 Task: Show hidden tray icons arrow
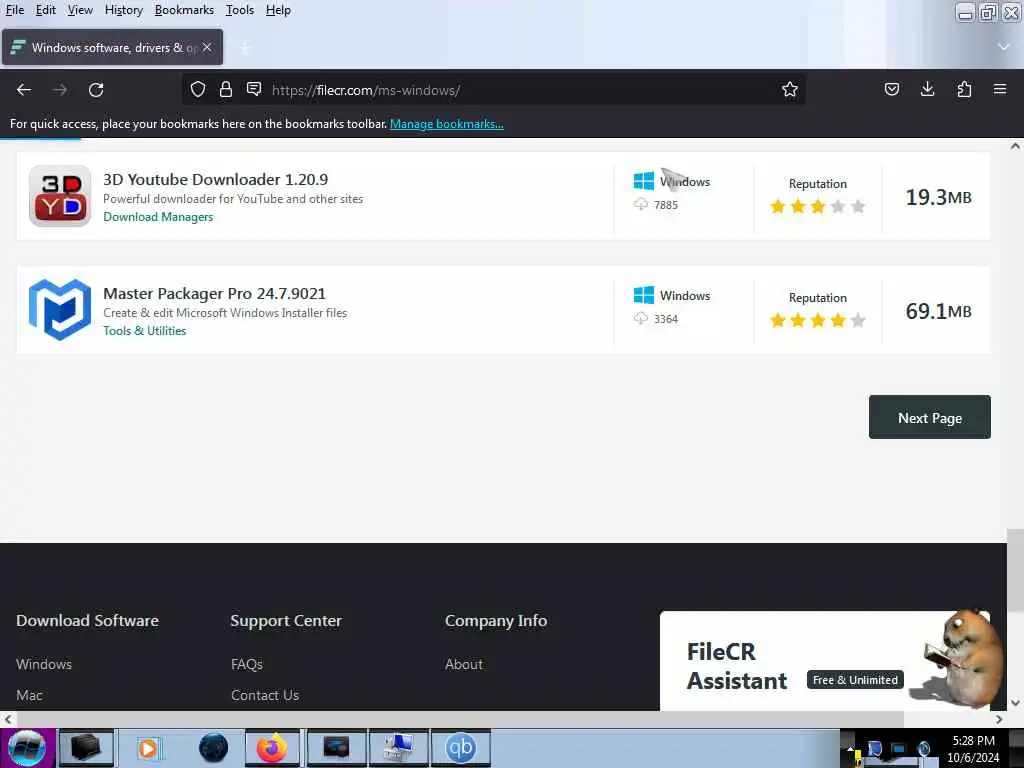click(850, 749)
